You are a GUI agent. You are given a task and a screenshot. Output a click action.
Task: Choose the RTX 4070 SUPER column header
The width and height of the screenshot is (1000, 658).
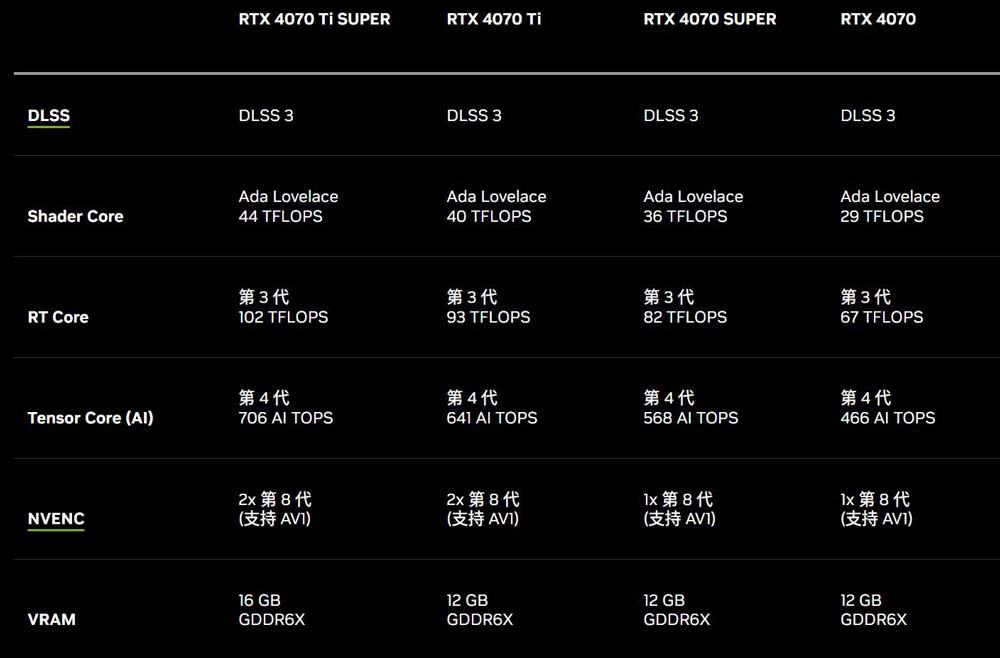(x=710, y=19)
